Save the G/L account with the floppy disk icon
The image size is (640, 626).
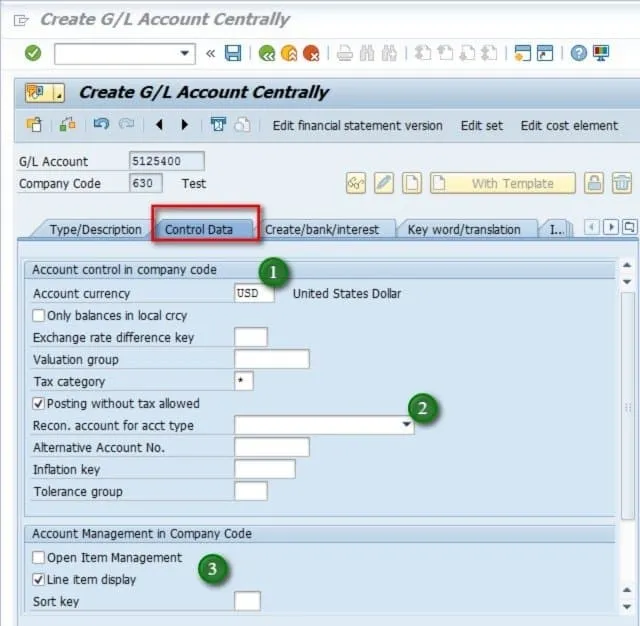click(x=233, y=53)
